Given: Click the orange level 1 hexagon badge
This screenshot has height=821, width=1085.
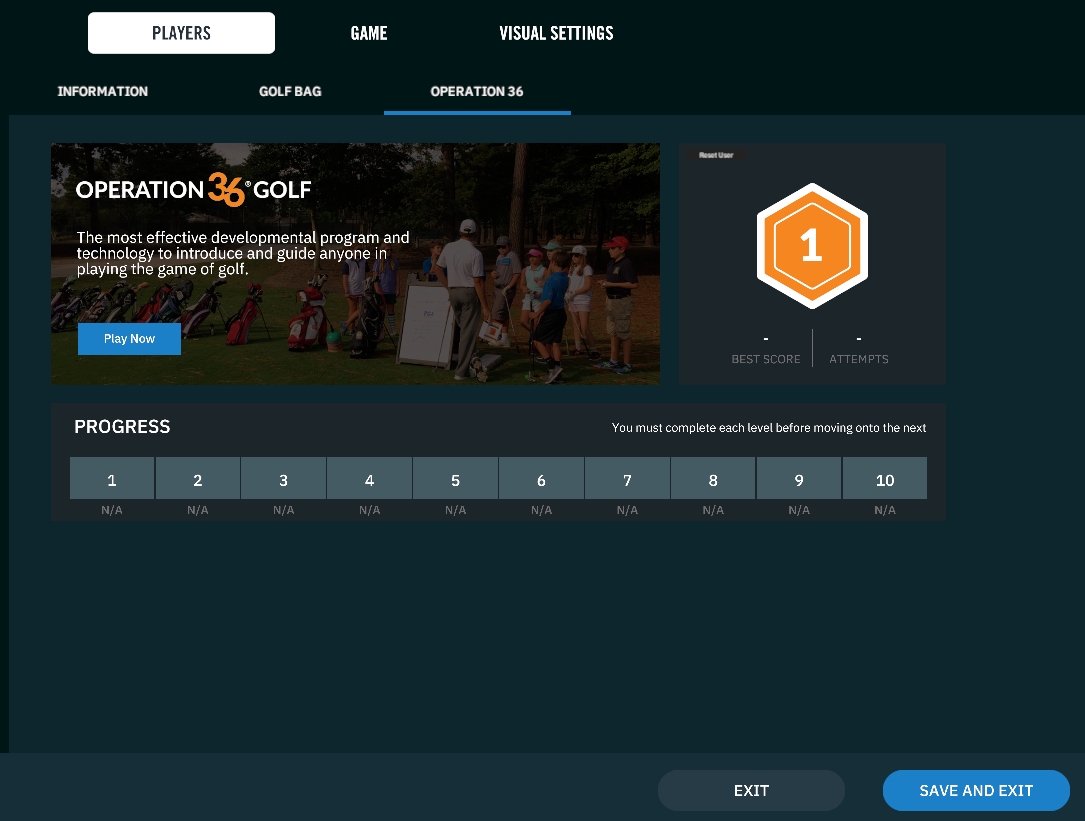Looking at the screenshot, I should [811, 247].
